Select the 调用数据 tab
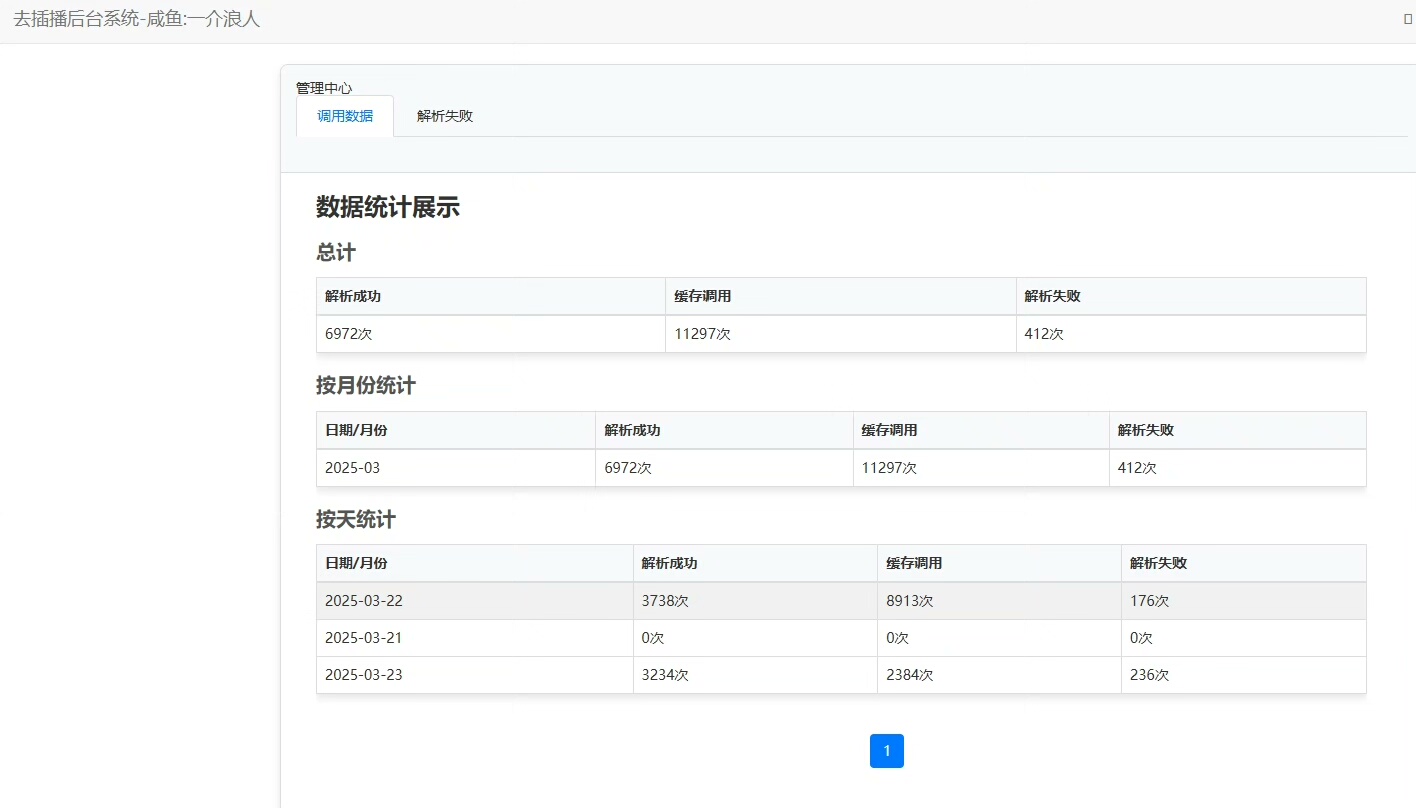The width and height of the screenshot is (1416, 808). point(345,116)
